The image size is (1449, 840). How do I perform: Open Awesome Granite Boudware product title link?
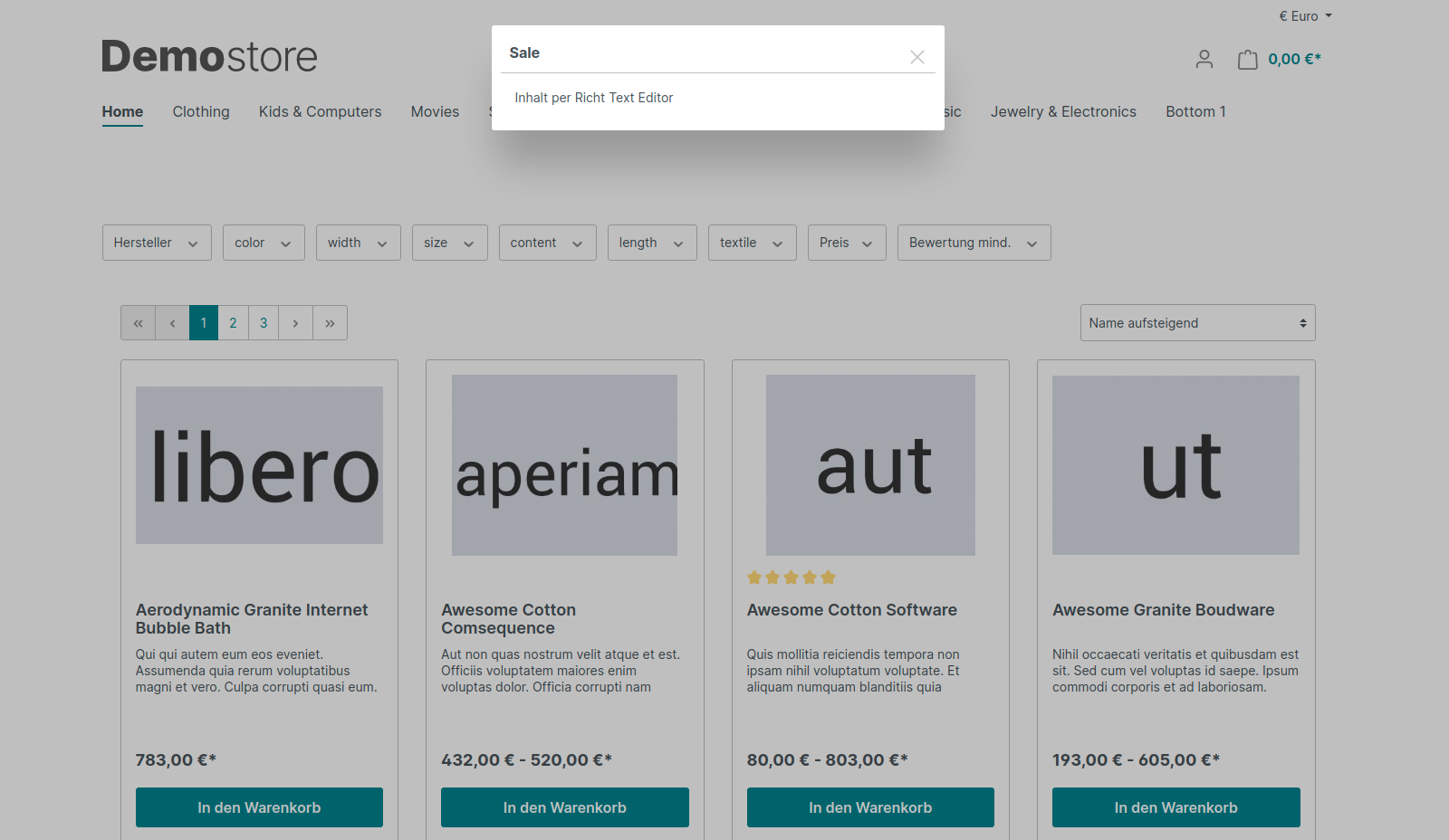click(x=1163, y=610)
